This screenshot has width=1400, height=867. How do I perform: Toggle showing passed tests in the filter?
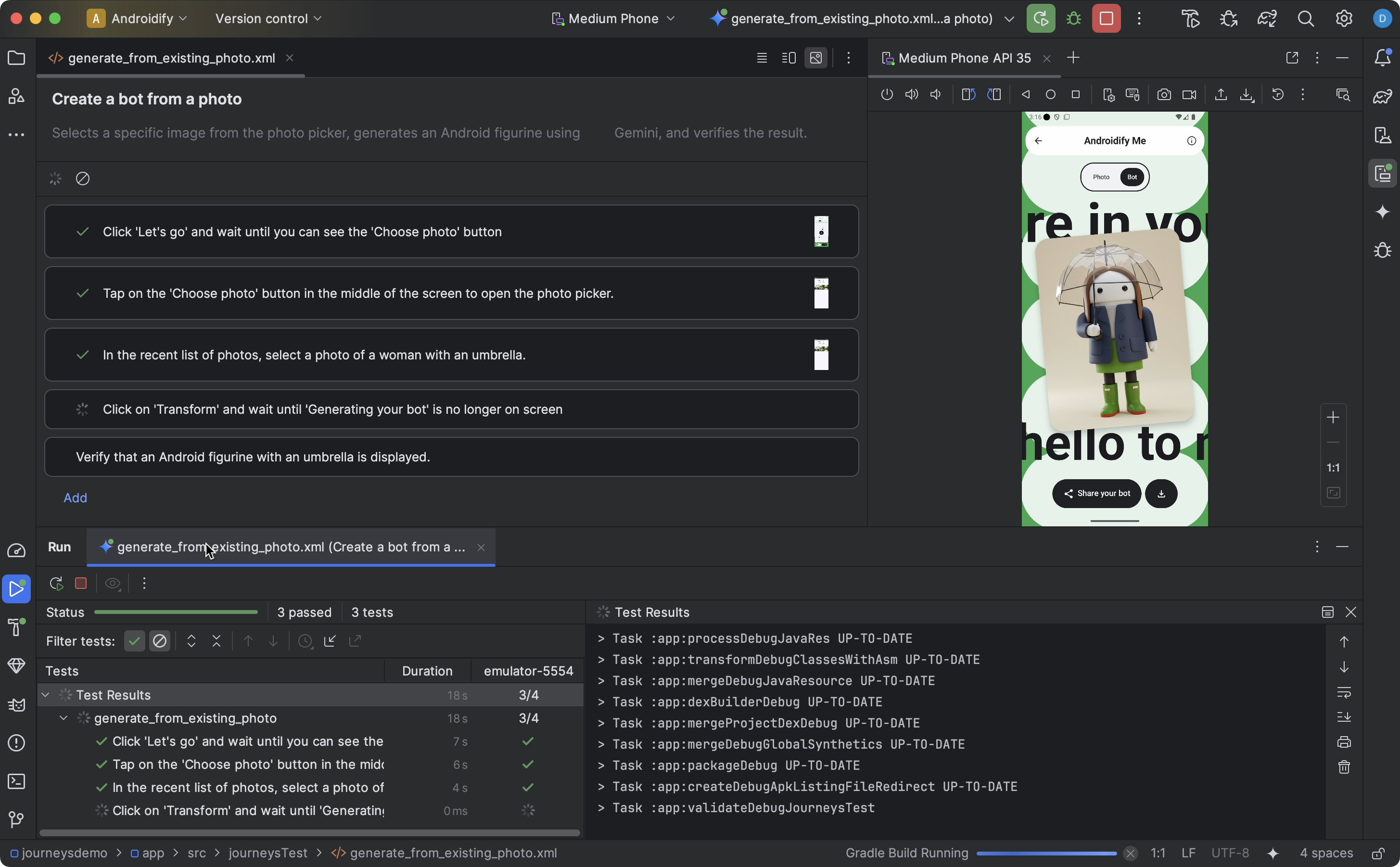[134, 641]
